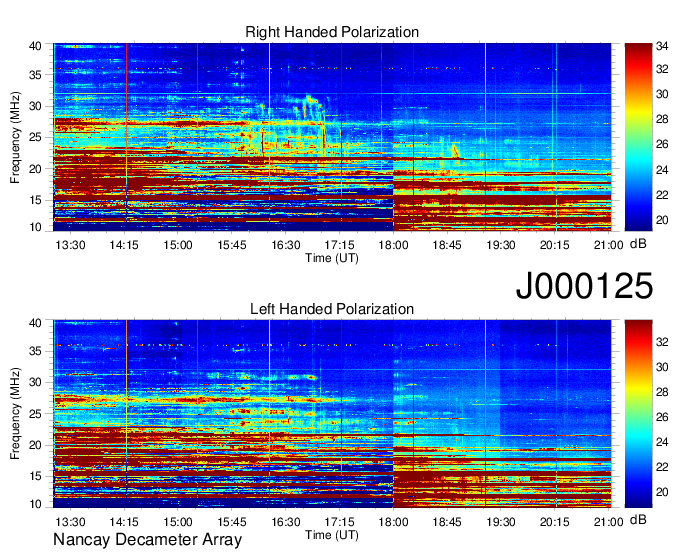
Task: Click the 19:30 time tick under the top plot
Action: (x=501, y=245)
